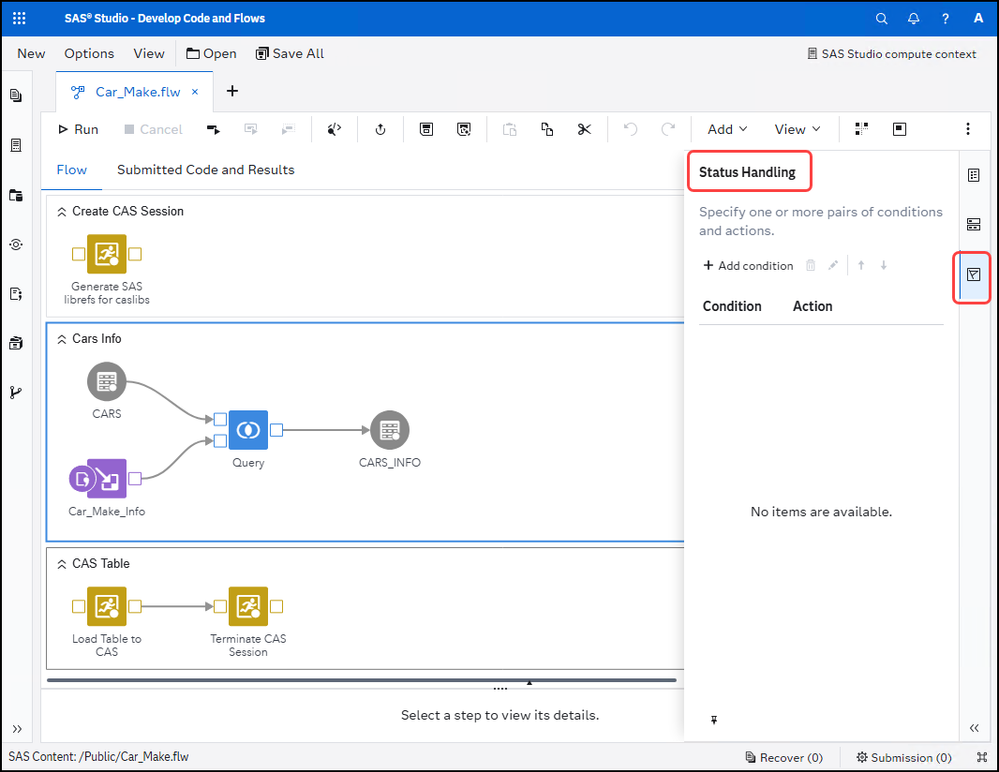Click the save as icon

[464, 129]
